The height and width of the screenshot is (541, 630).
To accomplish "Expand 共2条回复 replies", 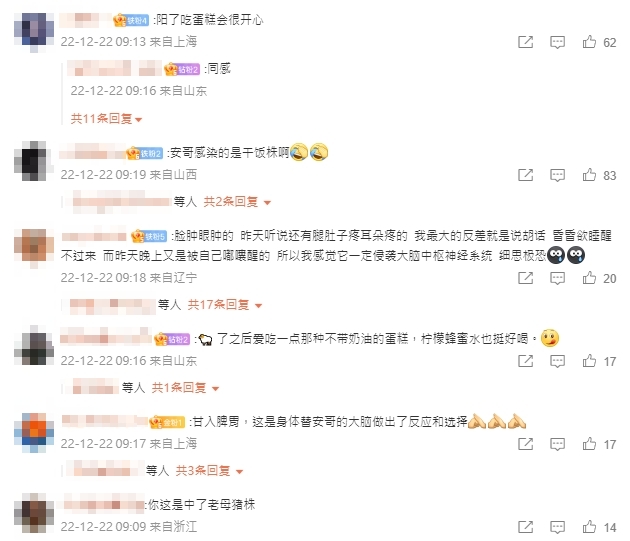I will point(237,201).
